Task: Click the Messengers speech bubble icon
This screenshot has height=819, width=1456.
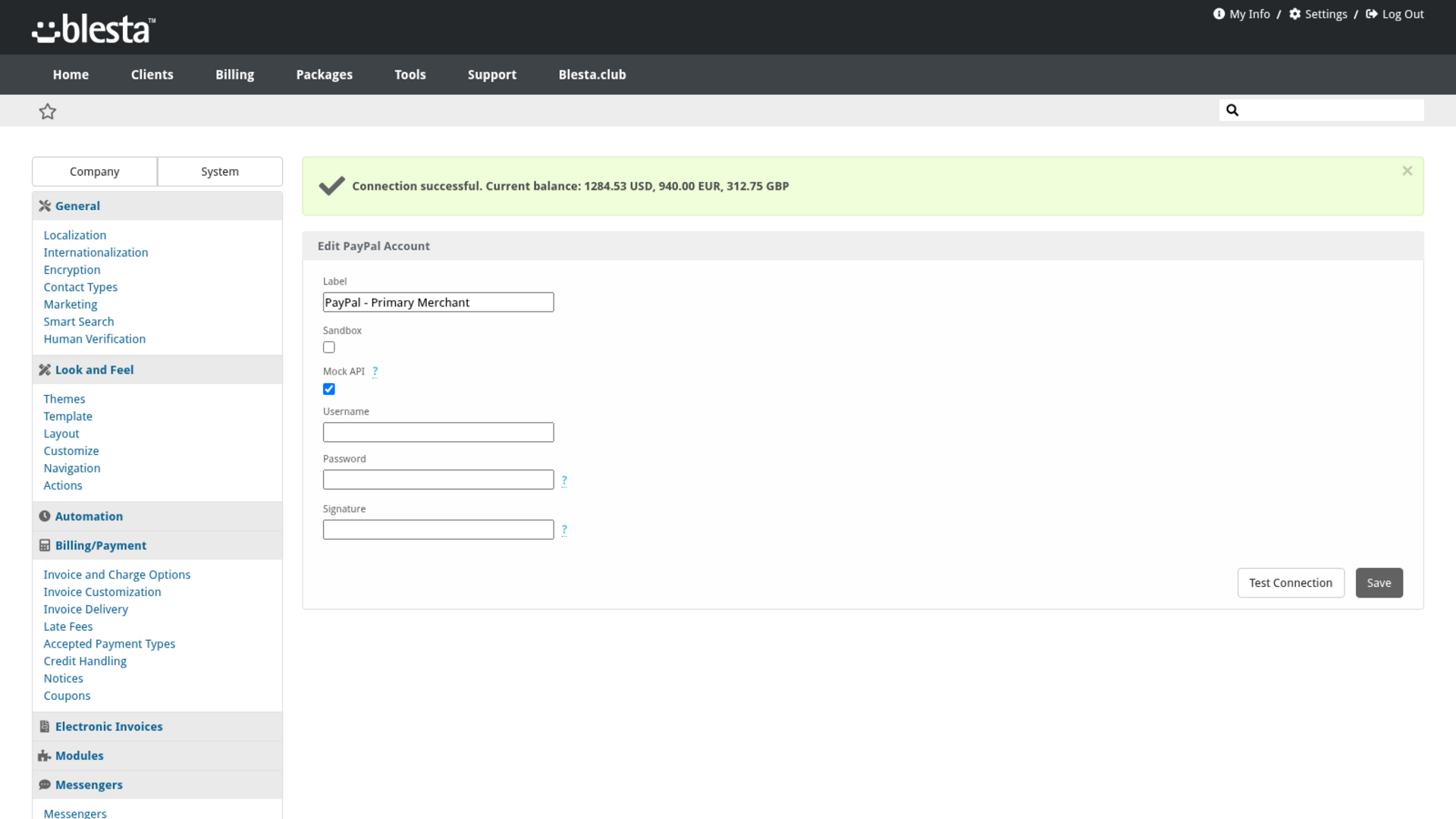Action: point(45,785)
